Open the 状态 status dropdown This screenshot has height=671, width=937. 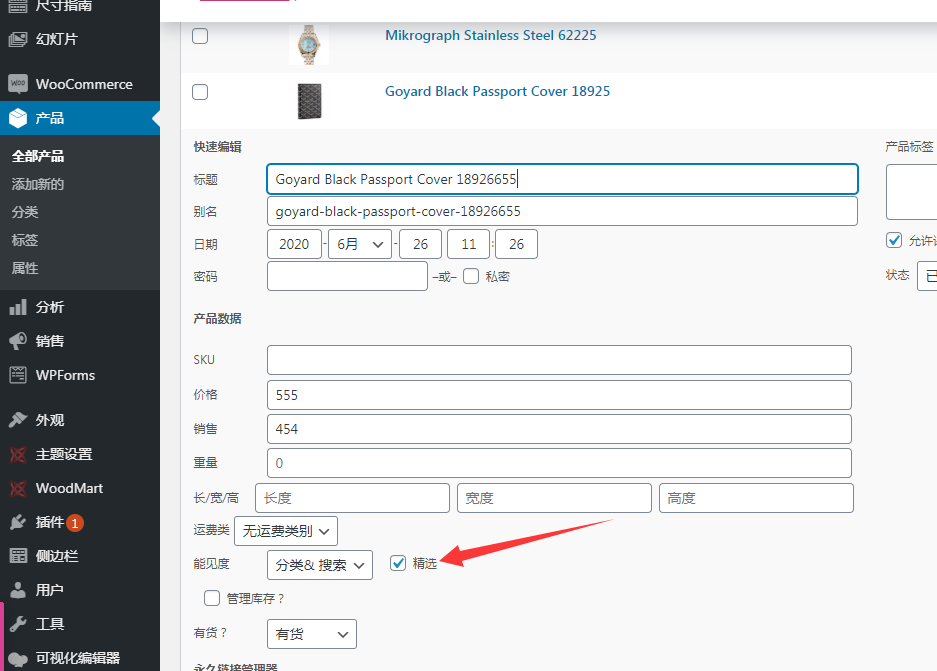point(927,275)
